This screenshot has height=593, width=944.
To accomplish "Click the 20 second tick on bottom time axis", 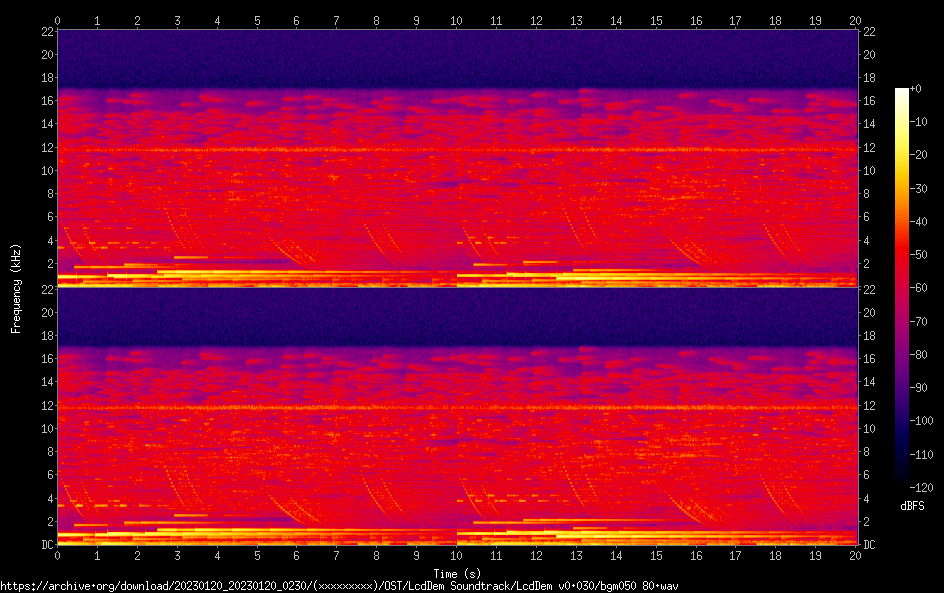I will tap(855, 555).
